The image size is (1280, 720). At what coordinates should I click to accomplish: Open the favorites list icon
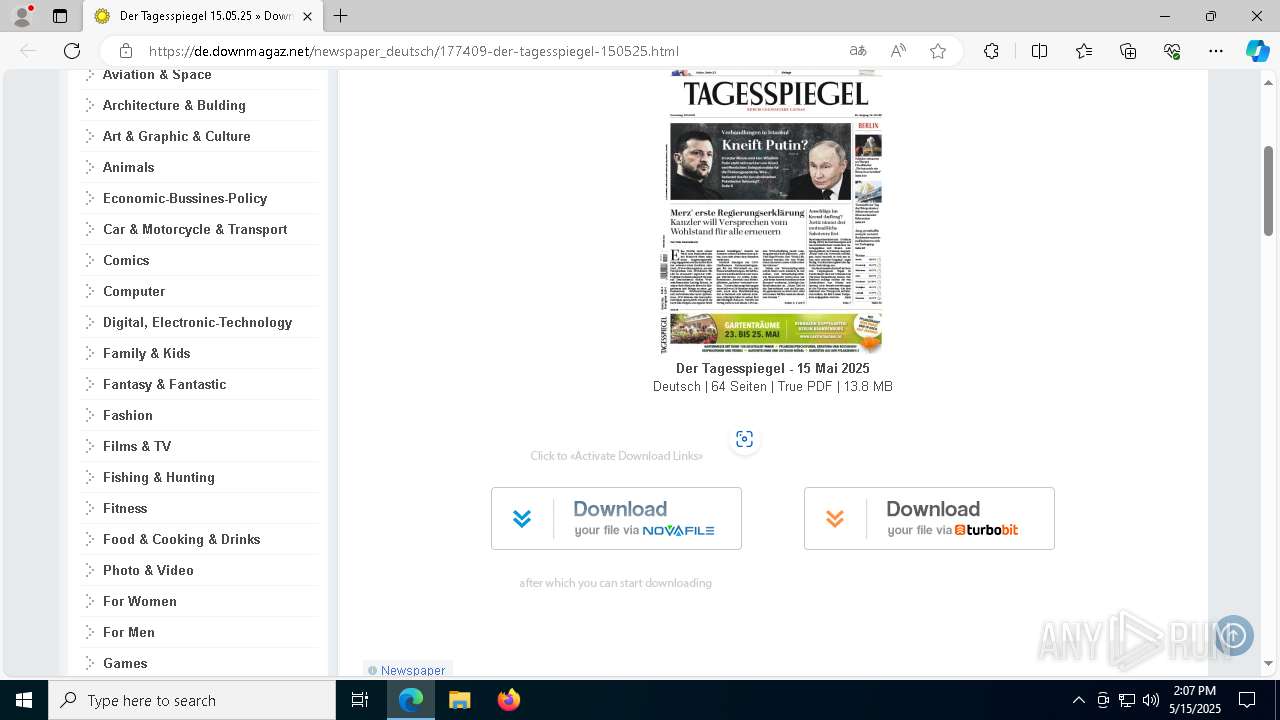1084,51
